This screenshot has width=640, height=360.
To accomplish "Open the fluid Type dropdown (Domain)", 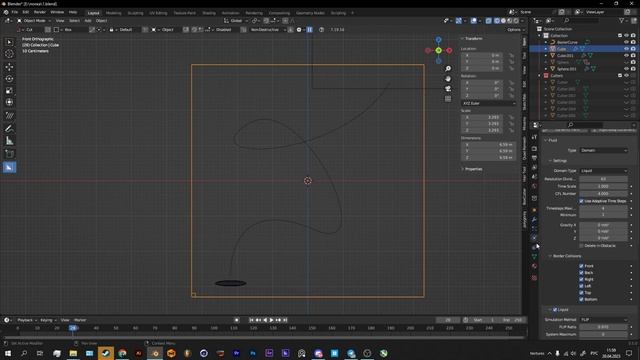I will (604, 151).
